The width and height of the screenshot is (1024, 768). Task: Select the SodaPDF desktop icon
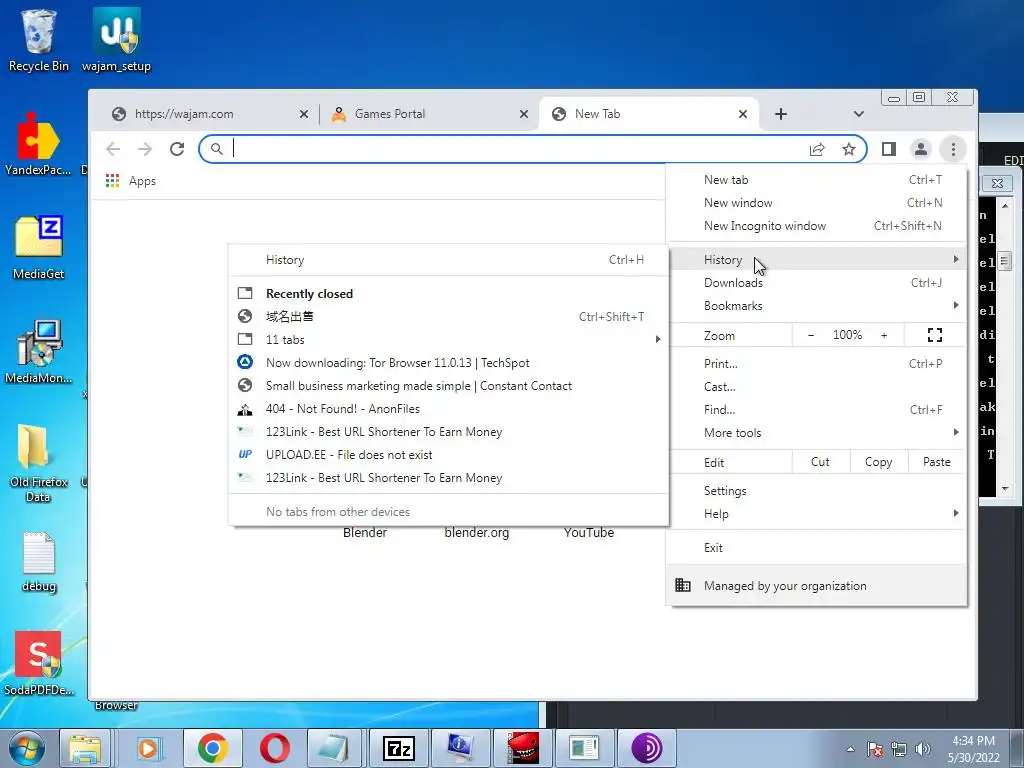click(x=39, y=664)
